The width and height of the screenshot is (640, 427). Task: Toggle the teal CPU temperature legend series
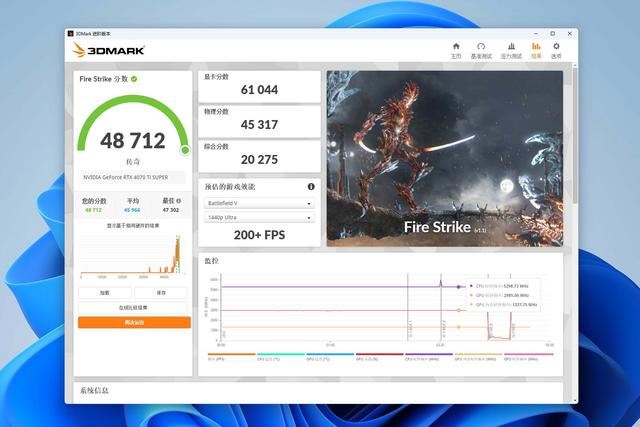(279, 355)
